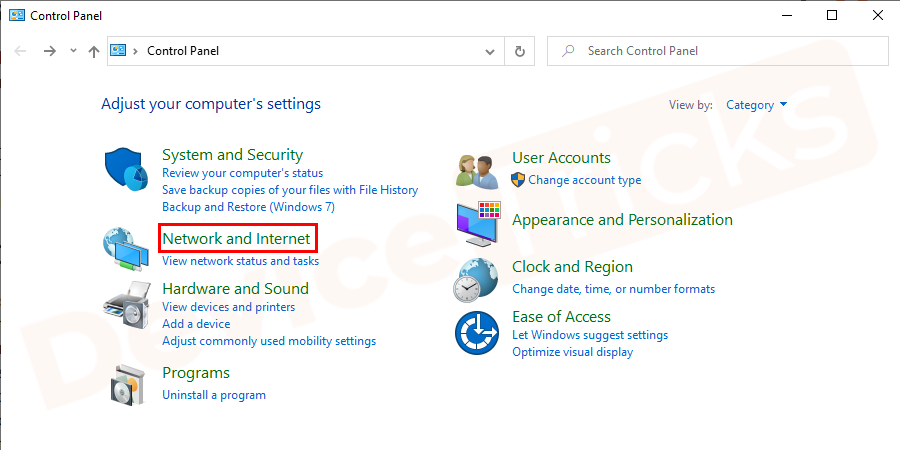
Task: Go up one level with up arrow
Action: pos(94,51)
